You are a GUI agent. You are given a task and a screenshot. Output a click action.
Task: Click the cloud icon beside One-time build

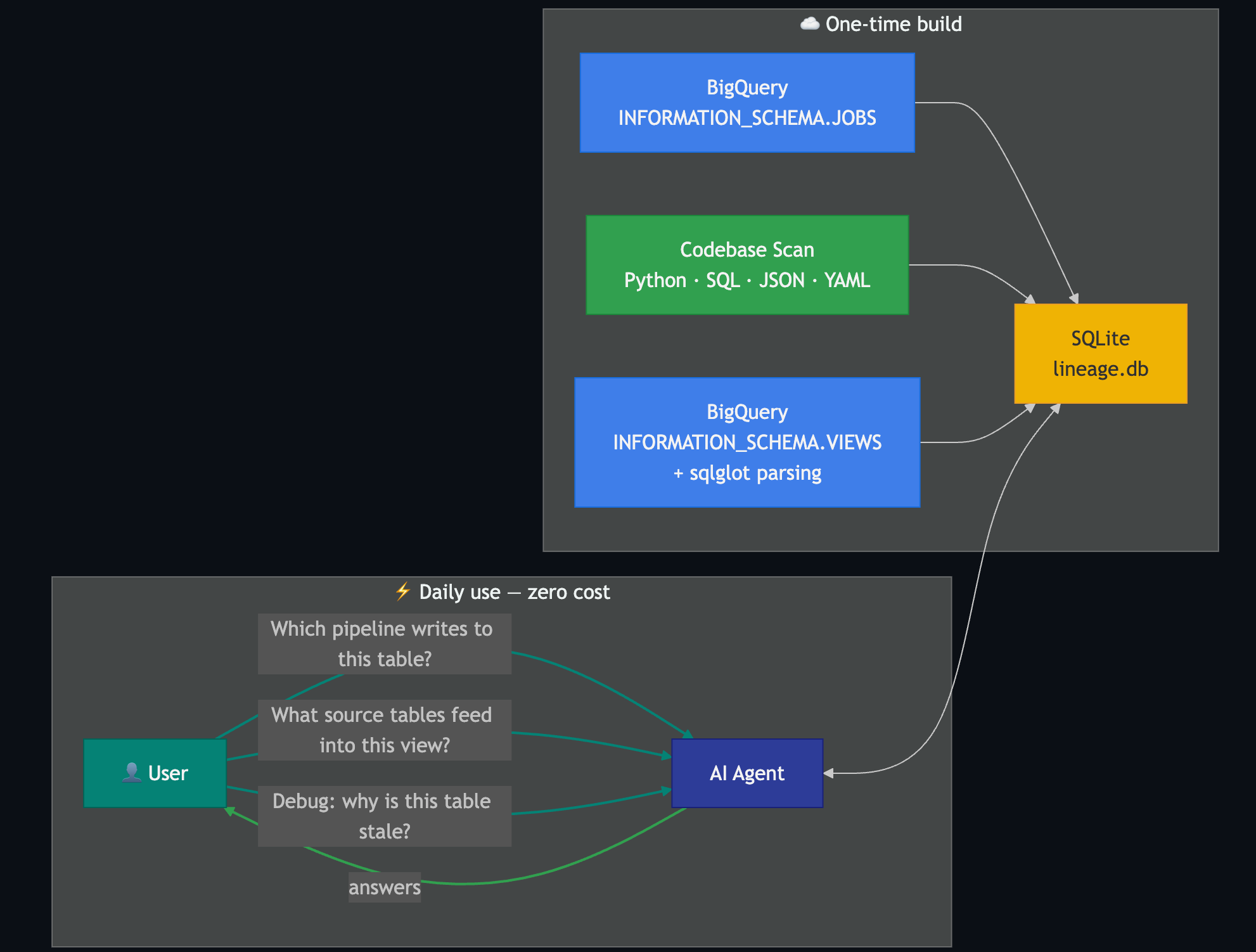(809, 24)
